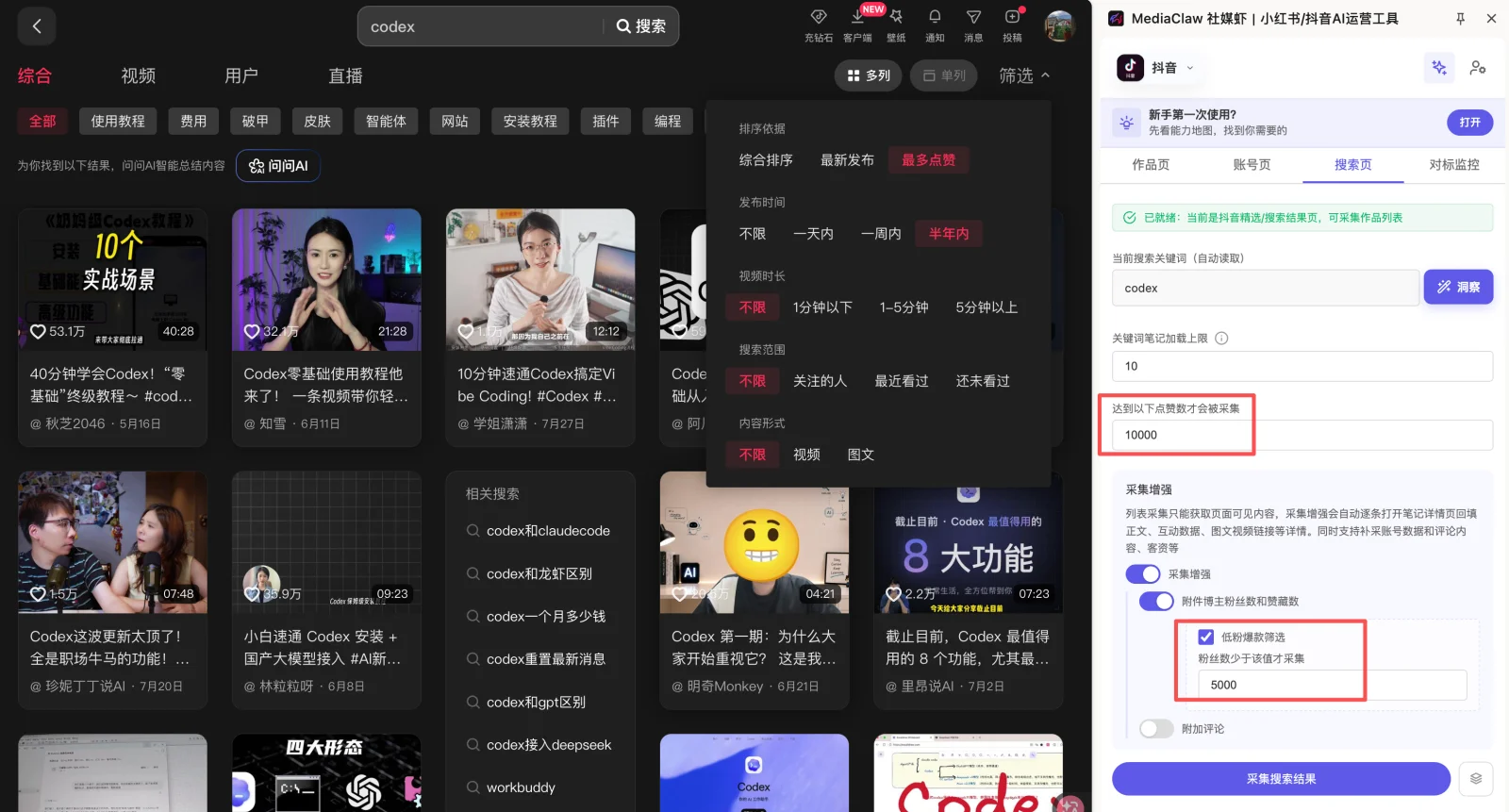Select 半年内 publish time option
Screen dimensions: 1509x812
pyautogui.click(x=949, y=234)
